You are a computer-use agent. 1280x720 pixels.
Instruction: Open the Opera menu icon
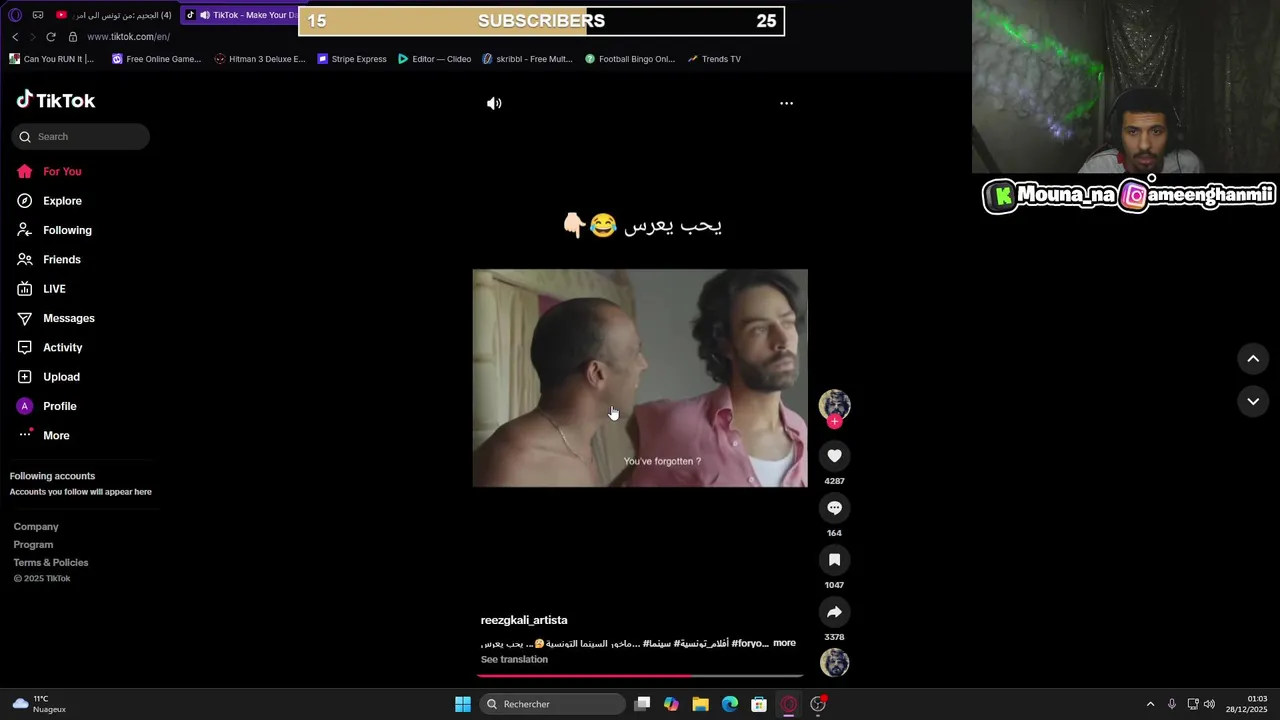coord(14,15)
